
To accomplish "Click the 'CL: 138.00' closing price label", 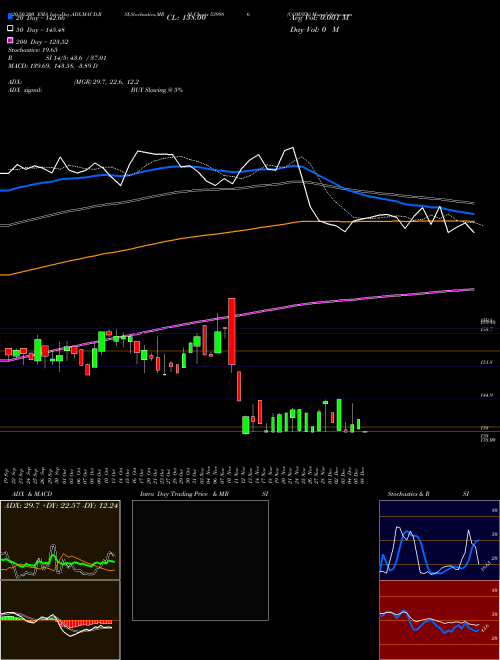I will (186, 18).
